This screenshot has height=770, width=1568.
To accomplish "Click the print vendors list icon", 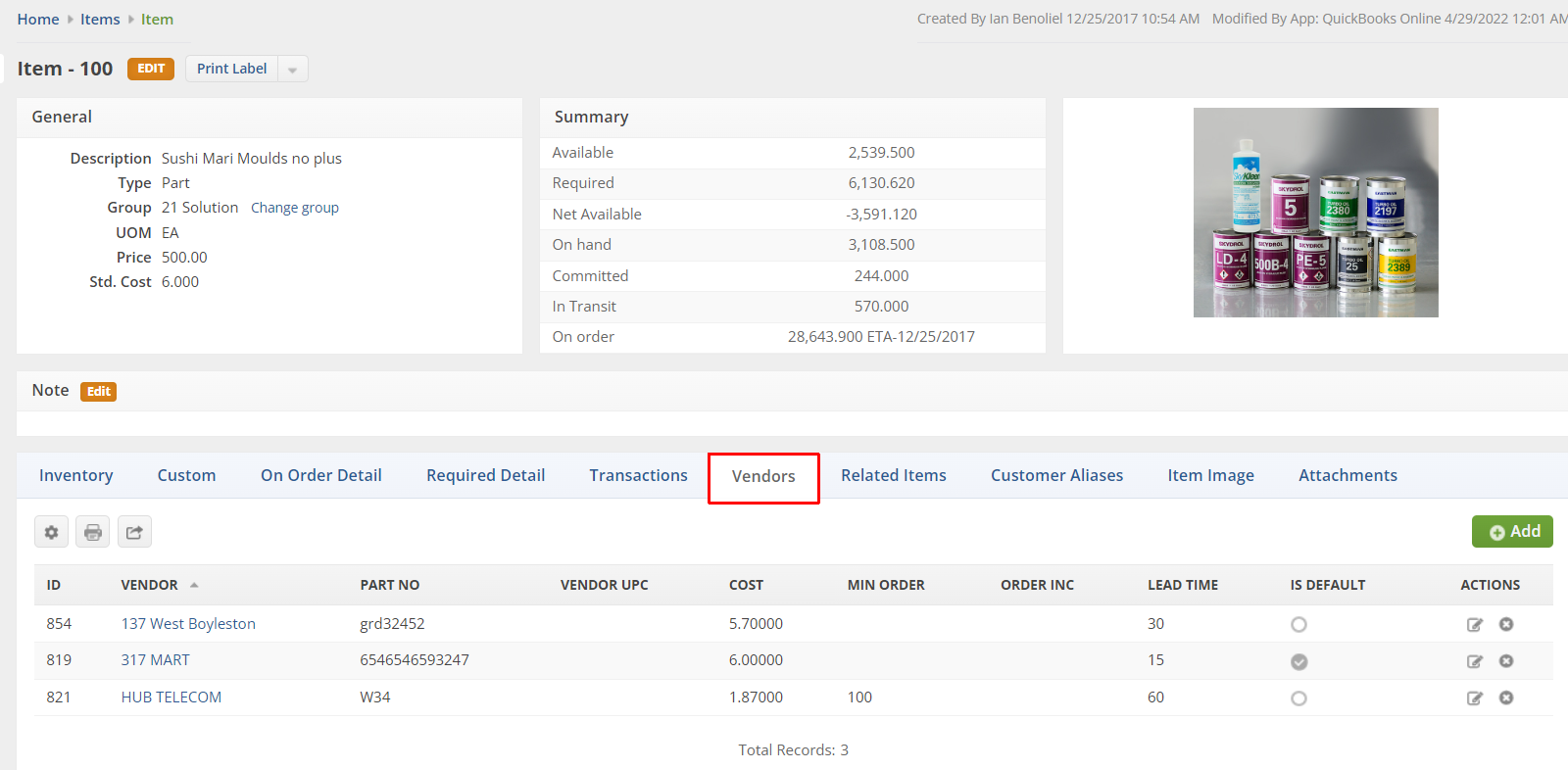I will pyautogui.click(x=93, y=532).
